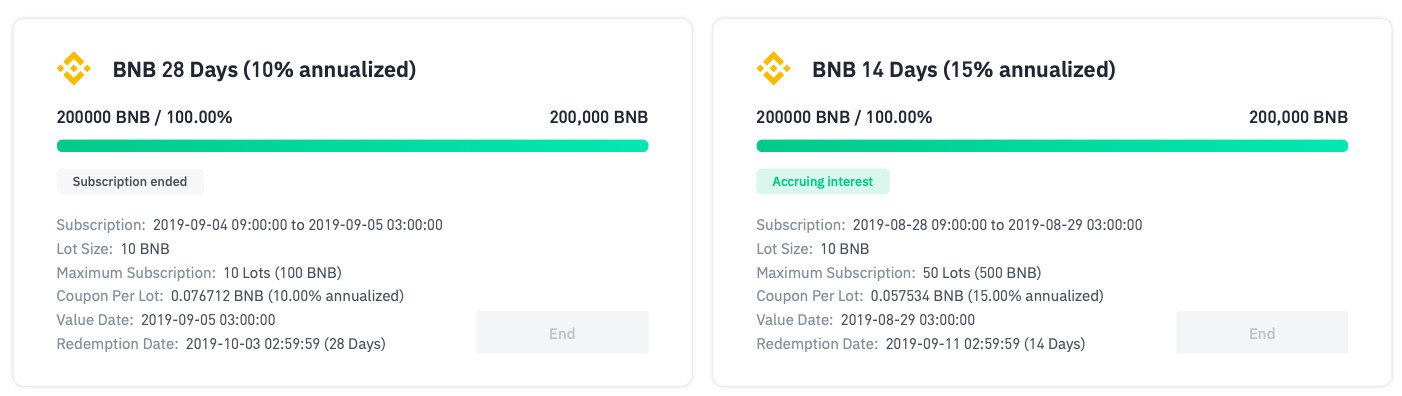Click the coupon value 0.076712 BNB
Viewport: 1402px width, 396px height.
[x=217, y=296]
